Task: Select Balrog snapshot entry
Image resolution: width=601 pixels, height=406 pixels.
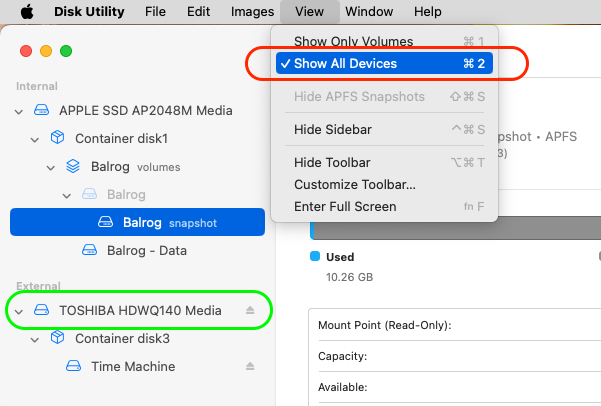Action: (x=137, y=222)
